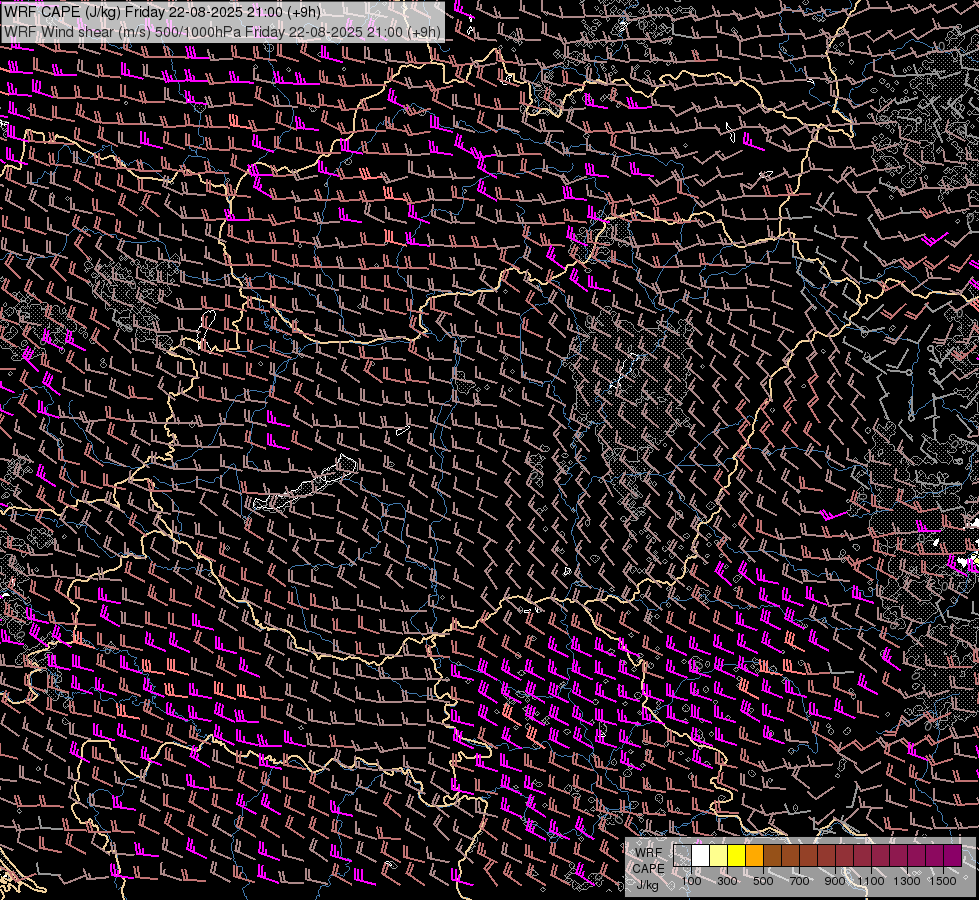Click the 500 legend value

pyautogui.click(x=763, y=881)
